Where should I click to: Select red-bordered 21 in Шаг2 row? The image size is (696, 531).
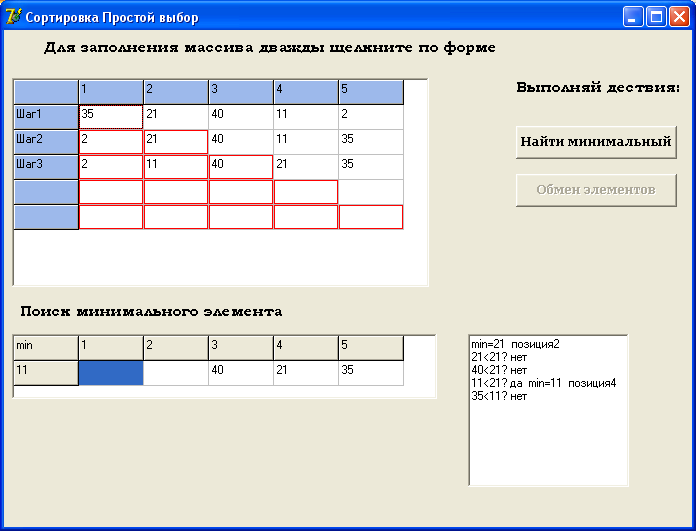click(176, 142)
